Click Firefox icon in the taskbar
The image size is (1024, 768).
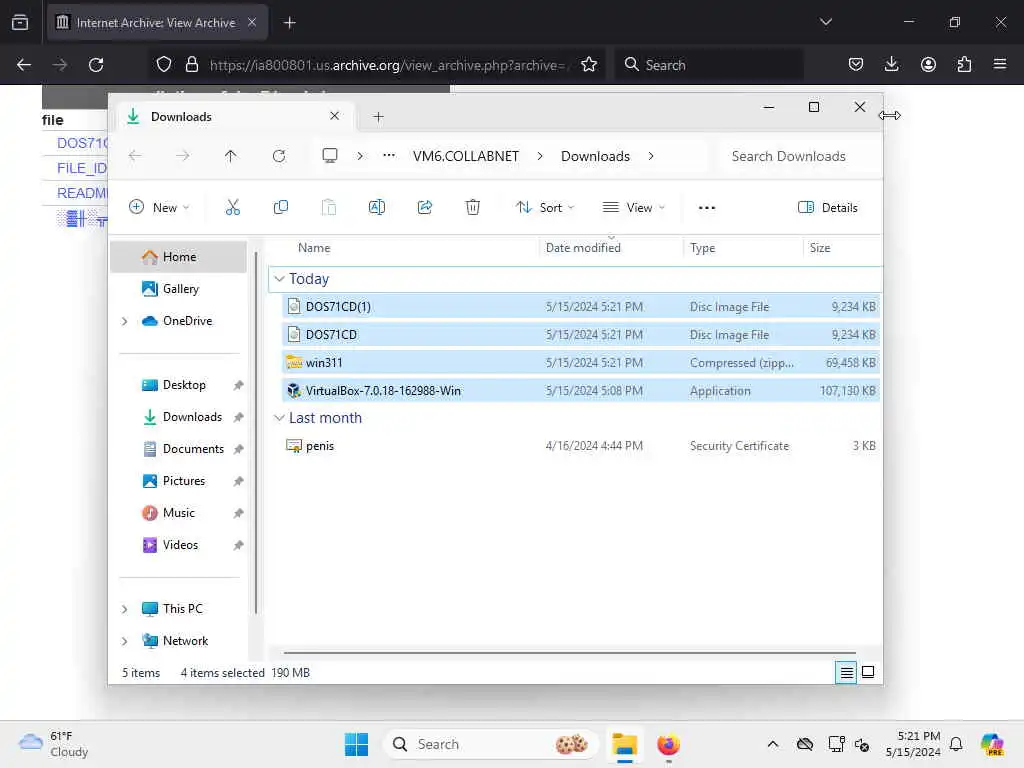pyautogui.click(x=668, y=744)
